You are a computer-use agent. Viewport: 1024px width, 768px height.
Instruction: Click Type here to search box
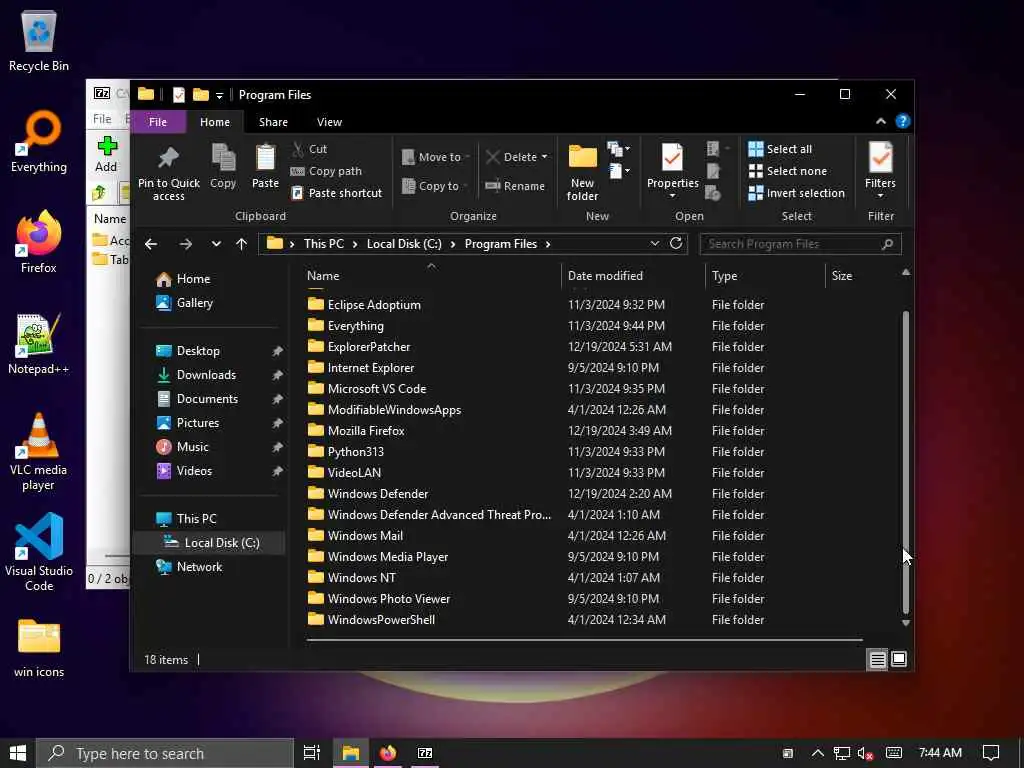coord(165,754)
